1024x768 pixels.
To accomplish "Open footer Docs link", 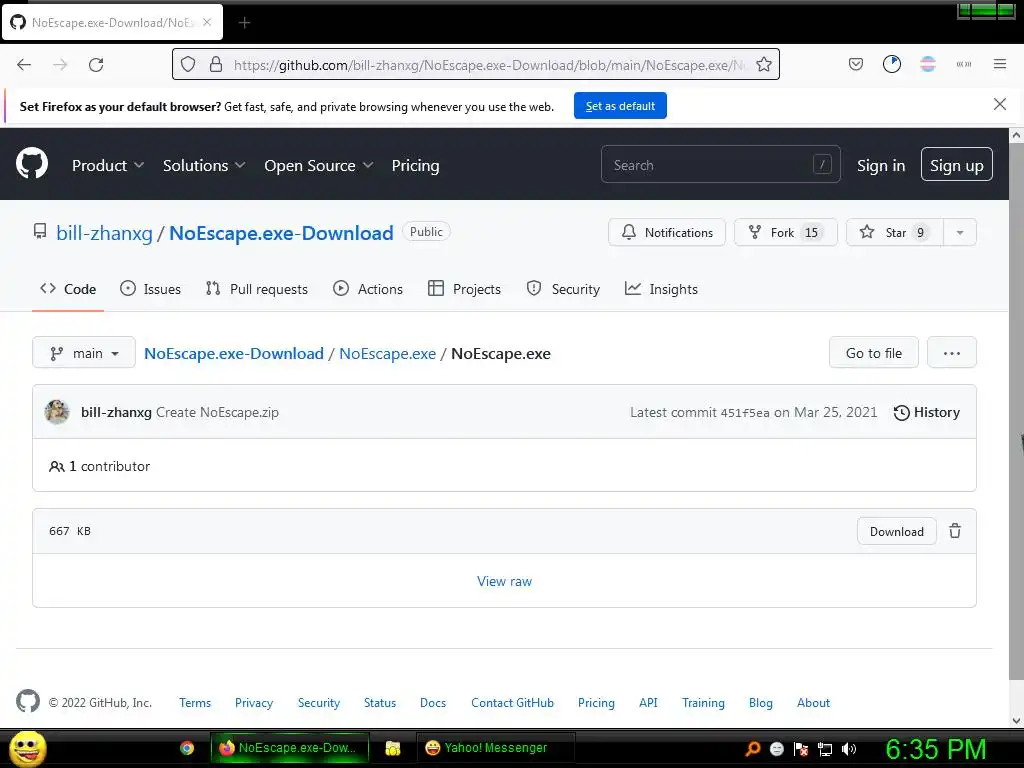I will pos(433,703).
